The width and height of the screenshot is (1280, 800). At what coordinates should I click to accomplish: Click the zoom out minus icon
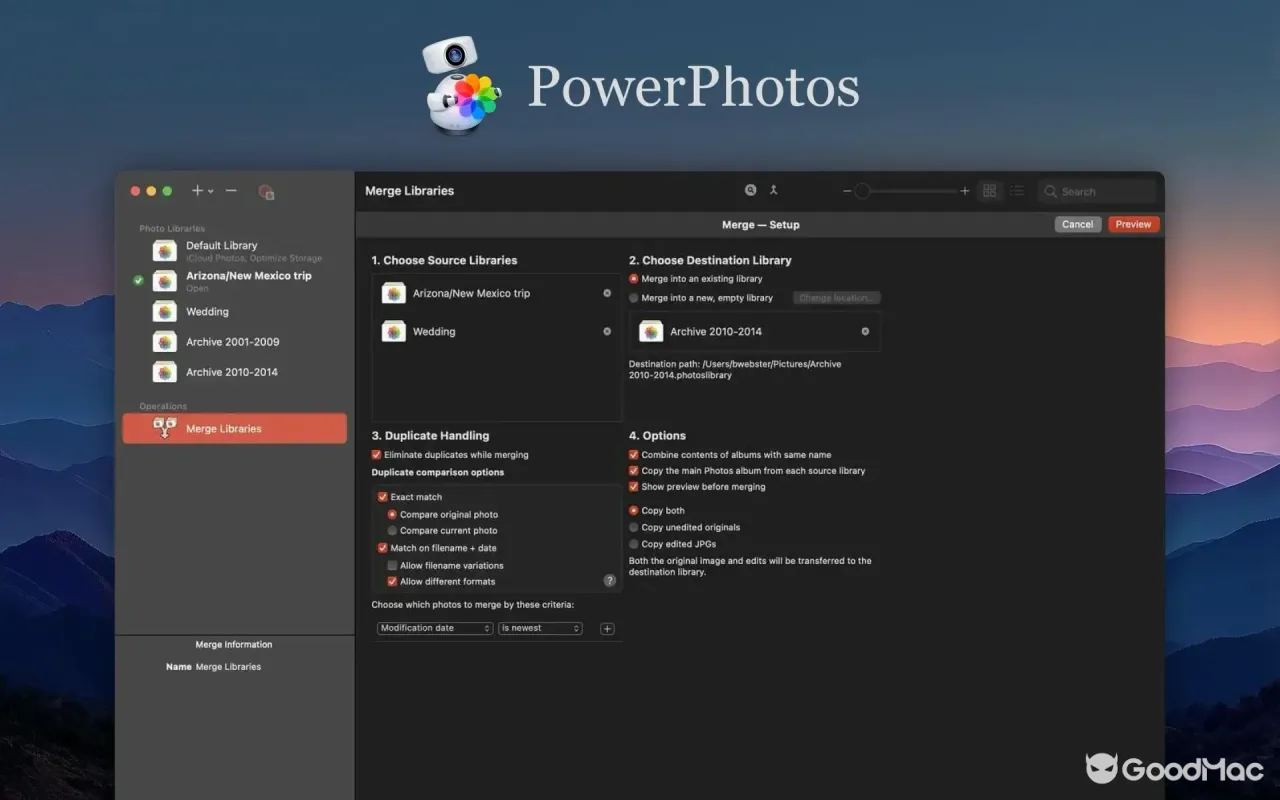pyautogui.click(x=847, y=191)
